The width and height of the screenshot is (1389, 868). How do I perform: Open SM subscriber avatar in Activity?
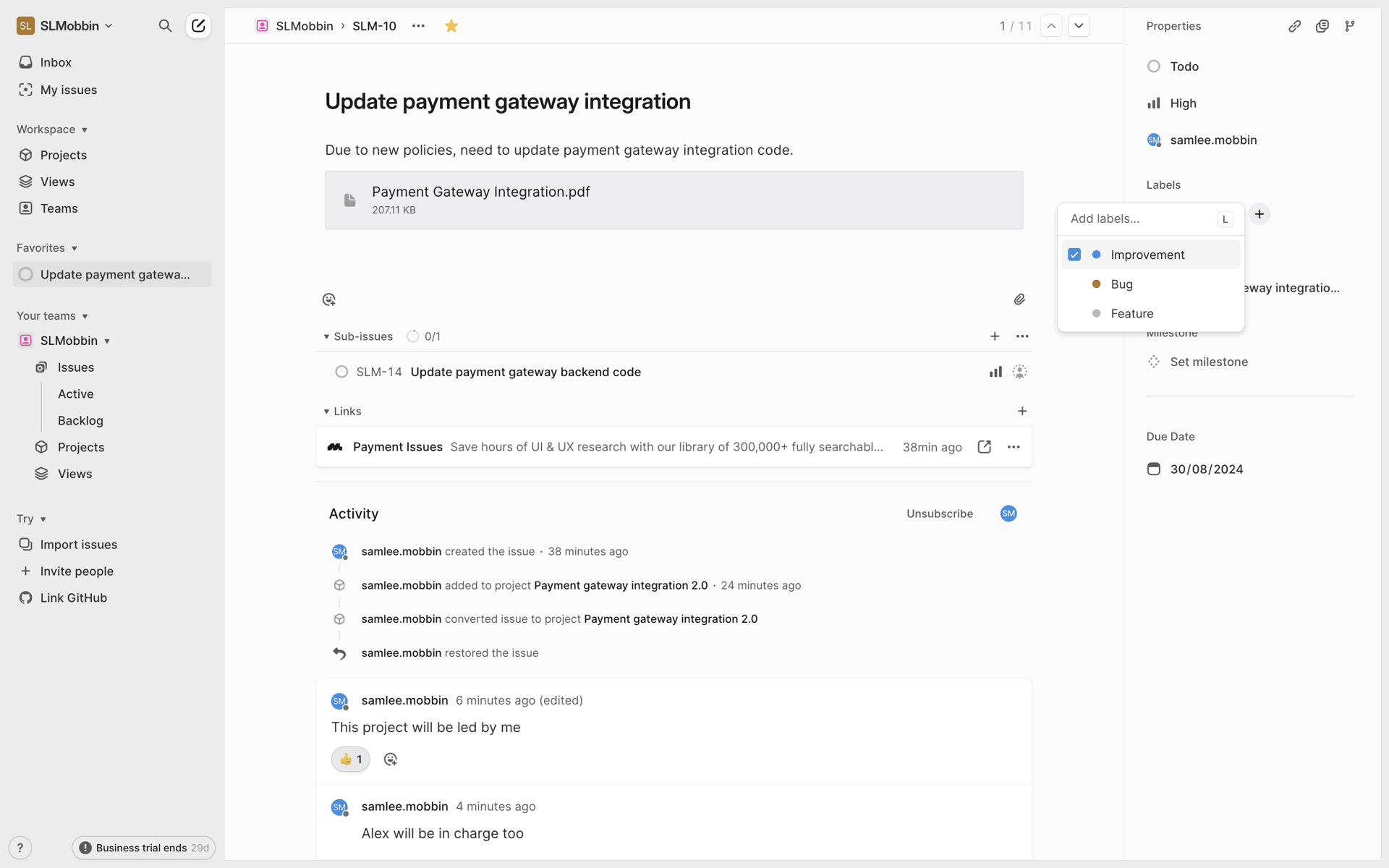(x=1008, y=514)
